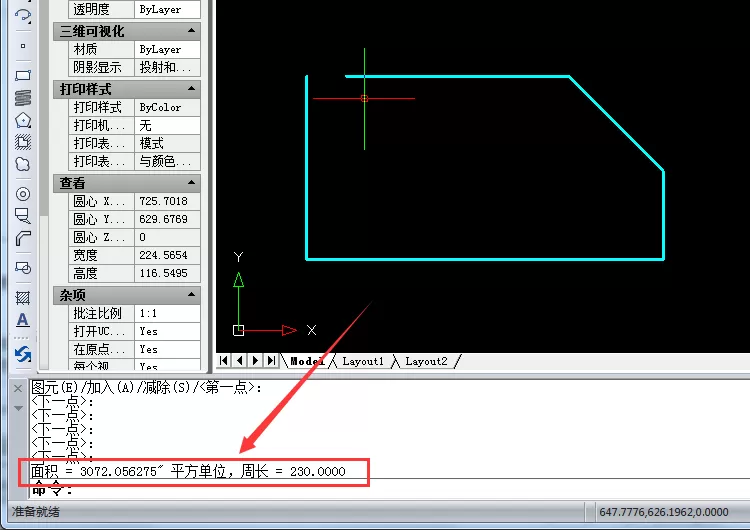Select the Boundary tool with hatched square
Image resolution: width=750 pixels, height=530 pixels.
coord(22,142)
